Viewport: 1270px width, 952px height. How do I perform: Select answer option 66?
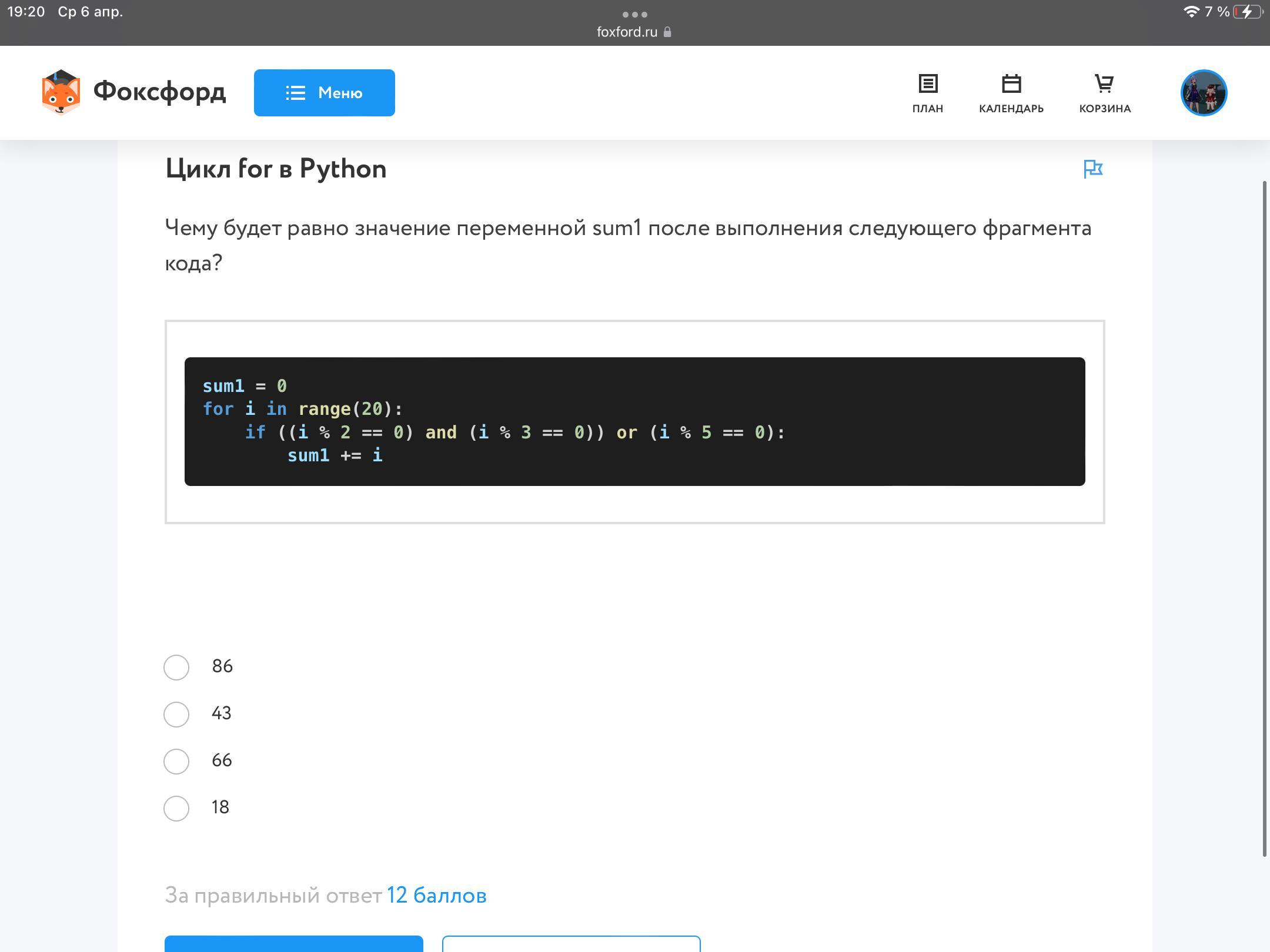click(176, 762)
